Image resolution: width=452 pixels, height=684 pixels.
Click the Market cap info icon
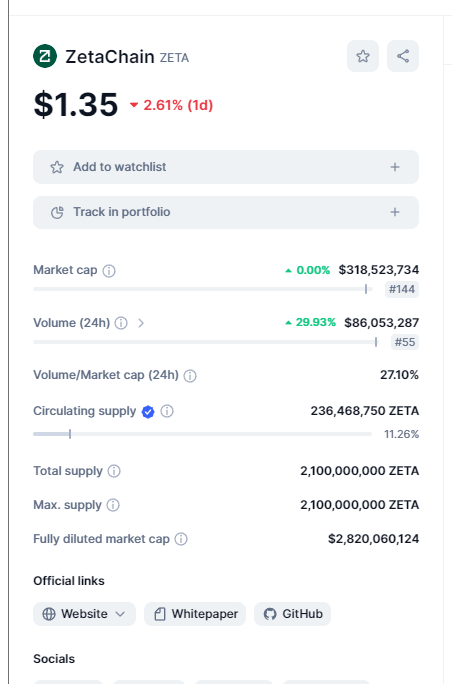click(109, 271)
